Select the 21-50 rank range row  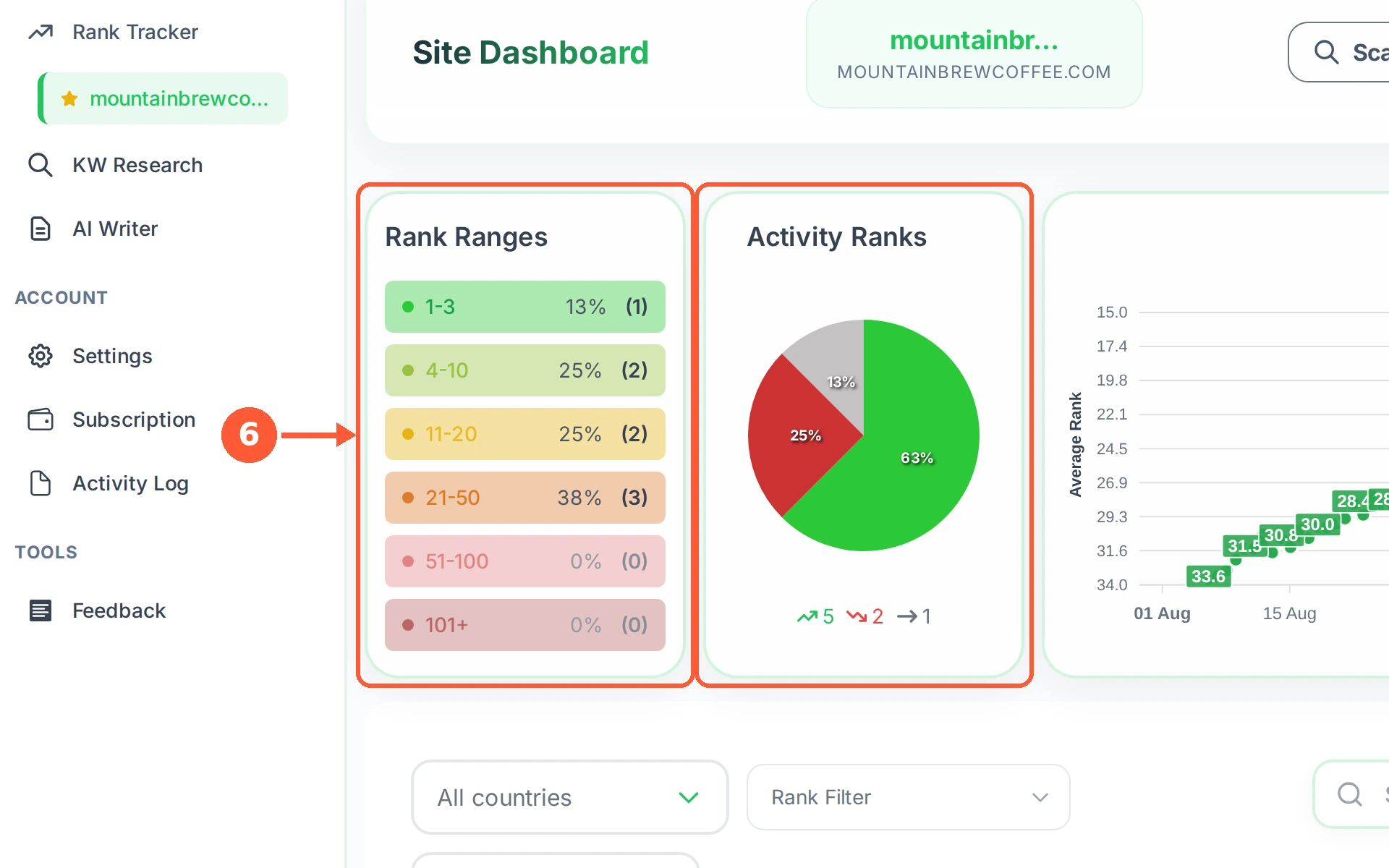click(525, 498)
